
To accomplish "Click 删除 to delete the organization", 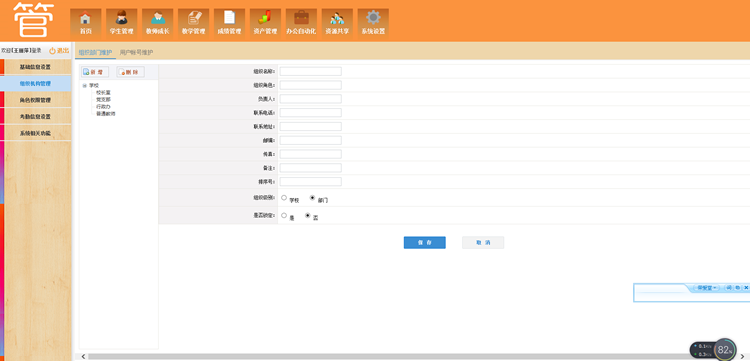I will pyautogui.click(x=130, y=72).
